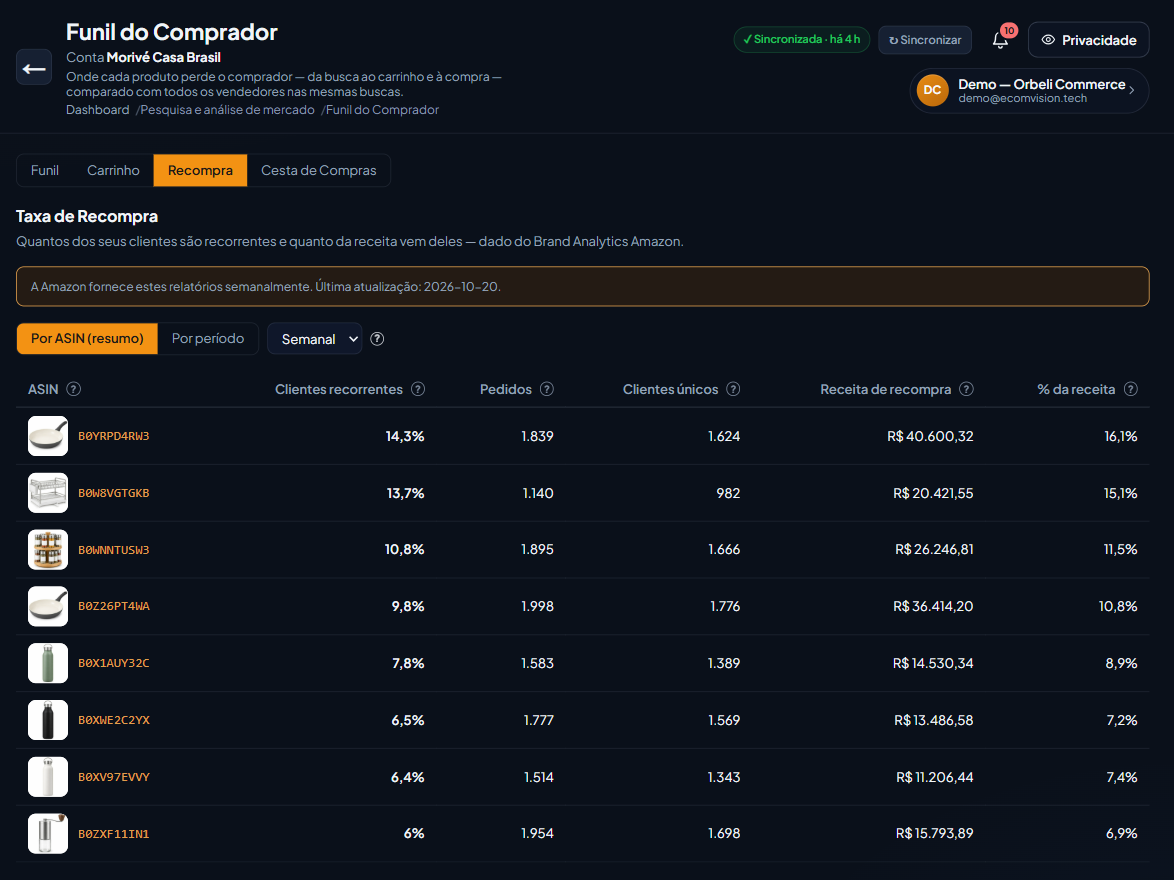This screenshot has height=880, width=1174.
Task: Open frying pan thumbnail for B0YRPD4RW3
Action: coord(48,436)
